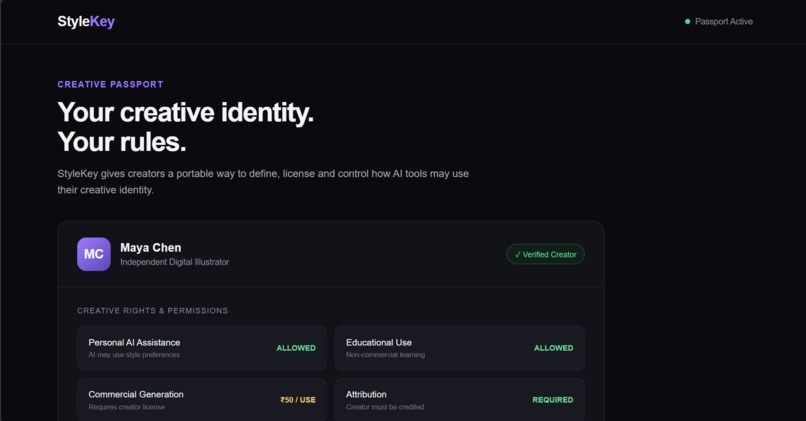Click 'Creator must be credited' description
The width and height of the screenshot is (806, 421).
(x=385, y=407)
